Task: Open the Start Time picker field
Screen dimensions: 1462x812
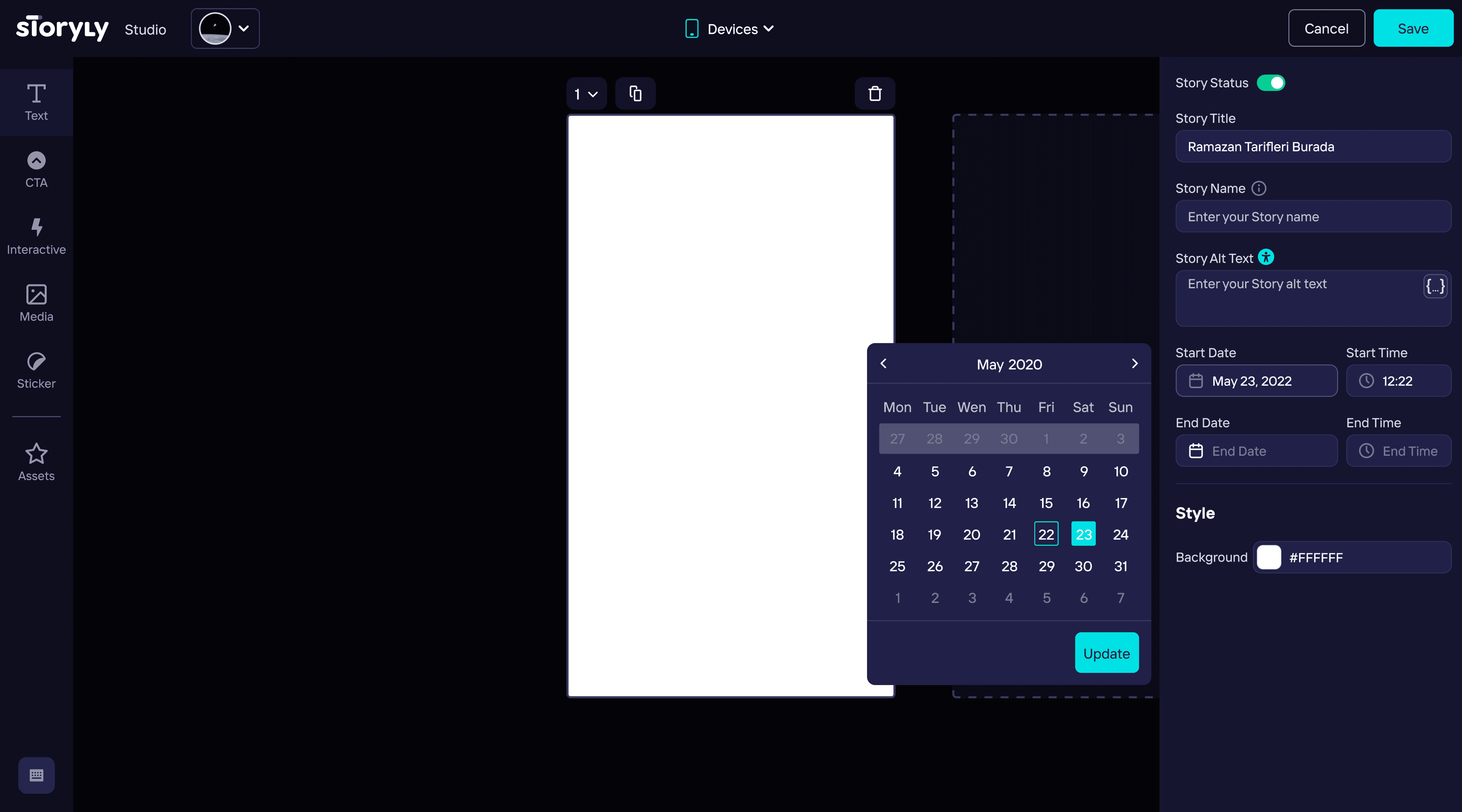Action: click(x=1398, y=381)
